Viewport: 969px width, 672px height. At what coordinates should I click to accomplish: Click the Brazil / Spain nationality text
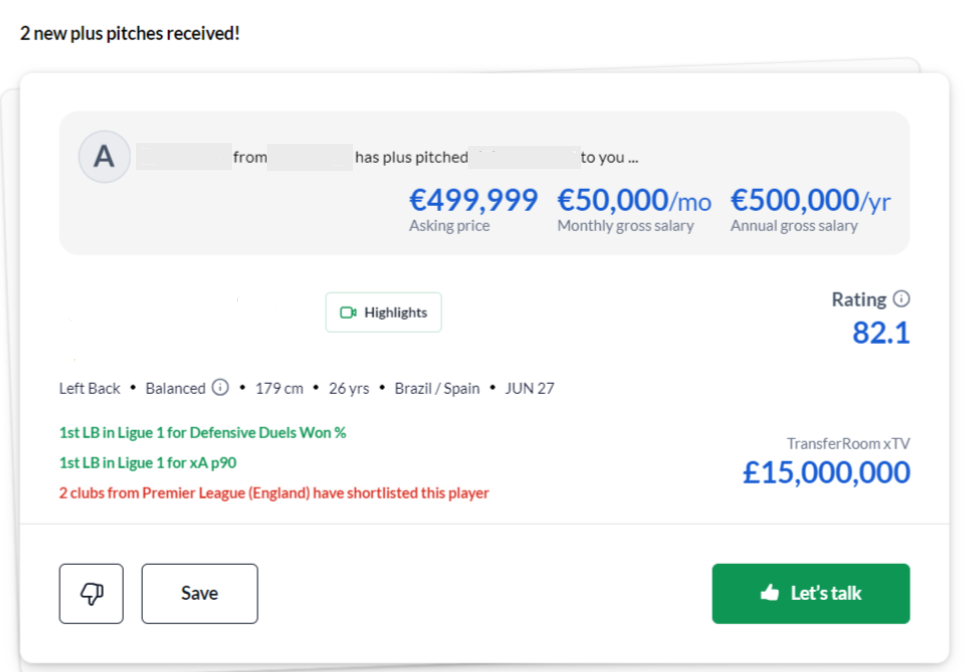(437, 388)
